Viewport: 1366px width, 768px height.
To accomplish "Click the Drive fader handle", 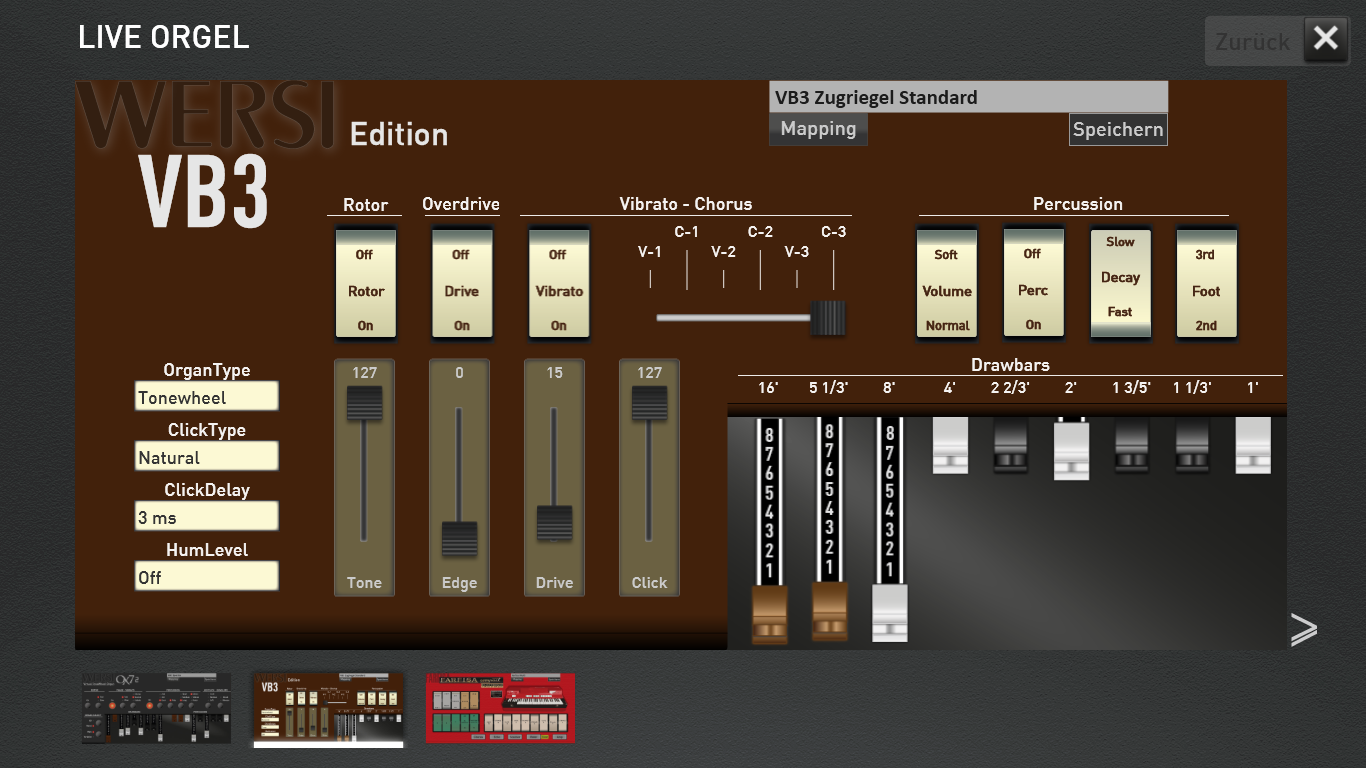I will point(555,523).
